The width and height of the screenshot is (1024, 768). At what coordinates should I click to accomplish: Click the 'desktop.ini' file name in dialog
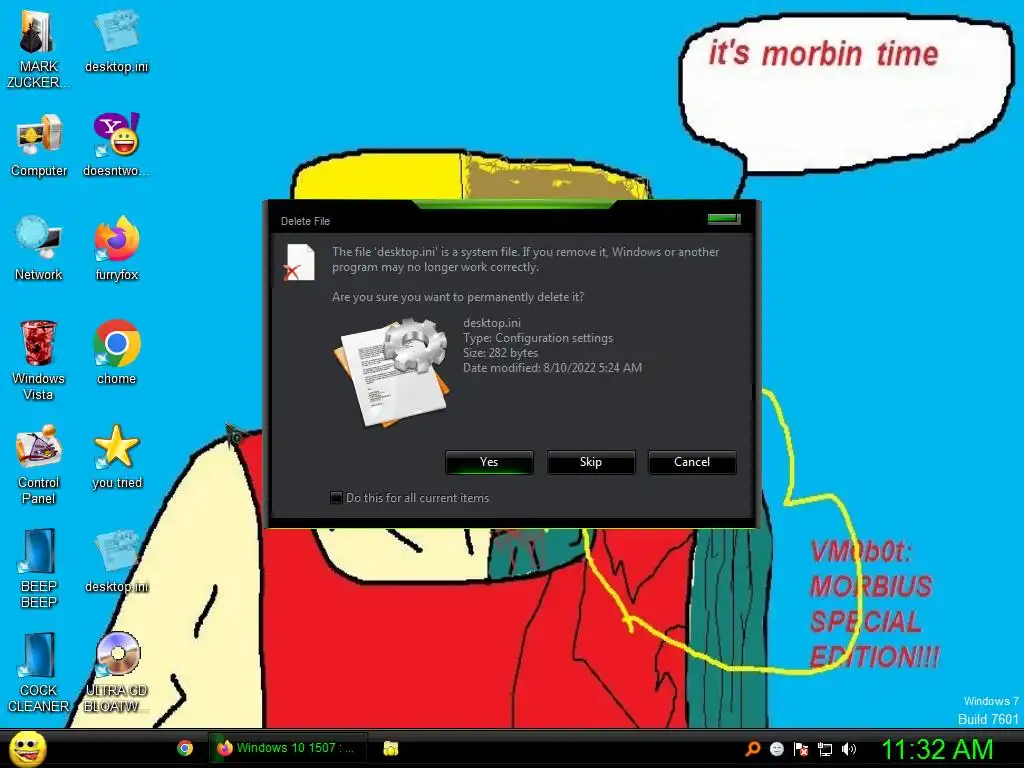pyautogui.click(x=492, y=323)
